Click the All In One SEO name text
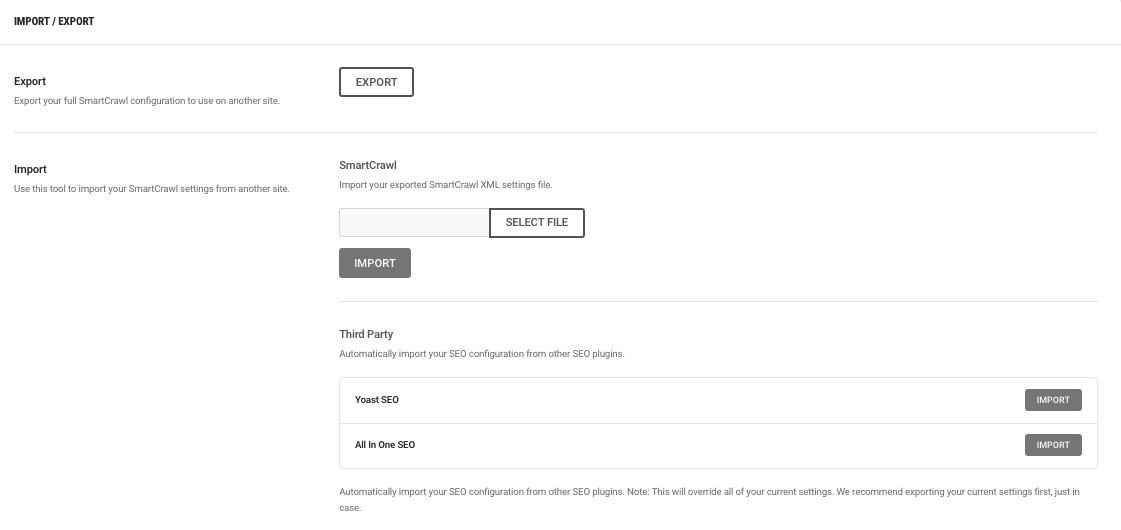Image resolution: width=1121 pixels, height=530 pixels. pyautogui.click(x=385, y=445)
